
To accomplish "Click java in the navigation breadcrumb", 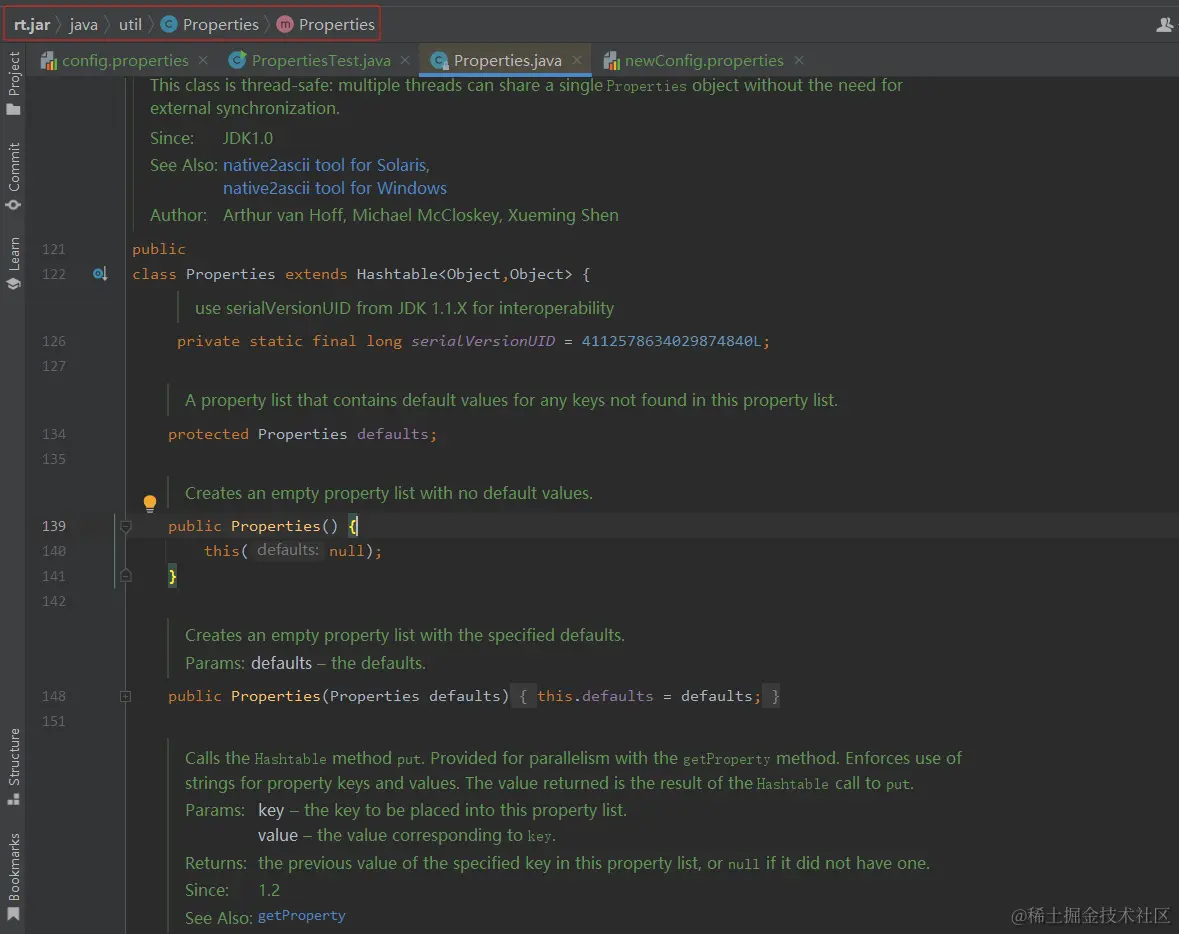I will click(83, 24).
